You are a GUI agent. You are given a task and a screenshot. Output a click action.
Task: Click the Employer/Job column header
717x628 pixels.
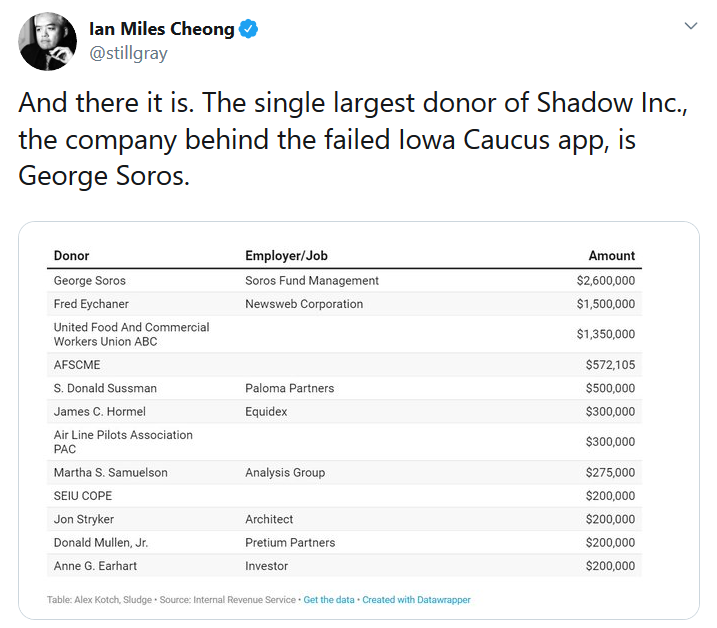point(286,256)
